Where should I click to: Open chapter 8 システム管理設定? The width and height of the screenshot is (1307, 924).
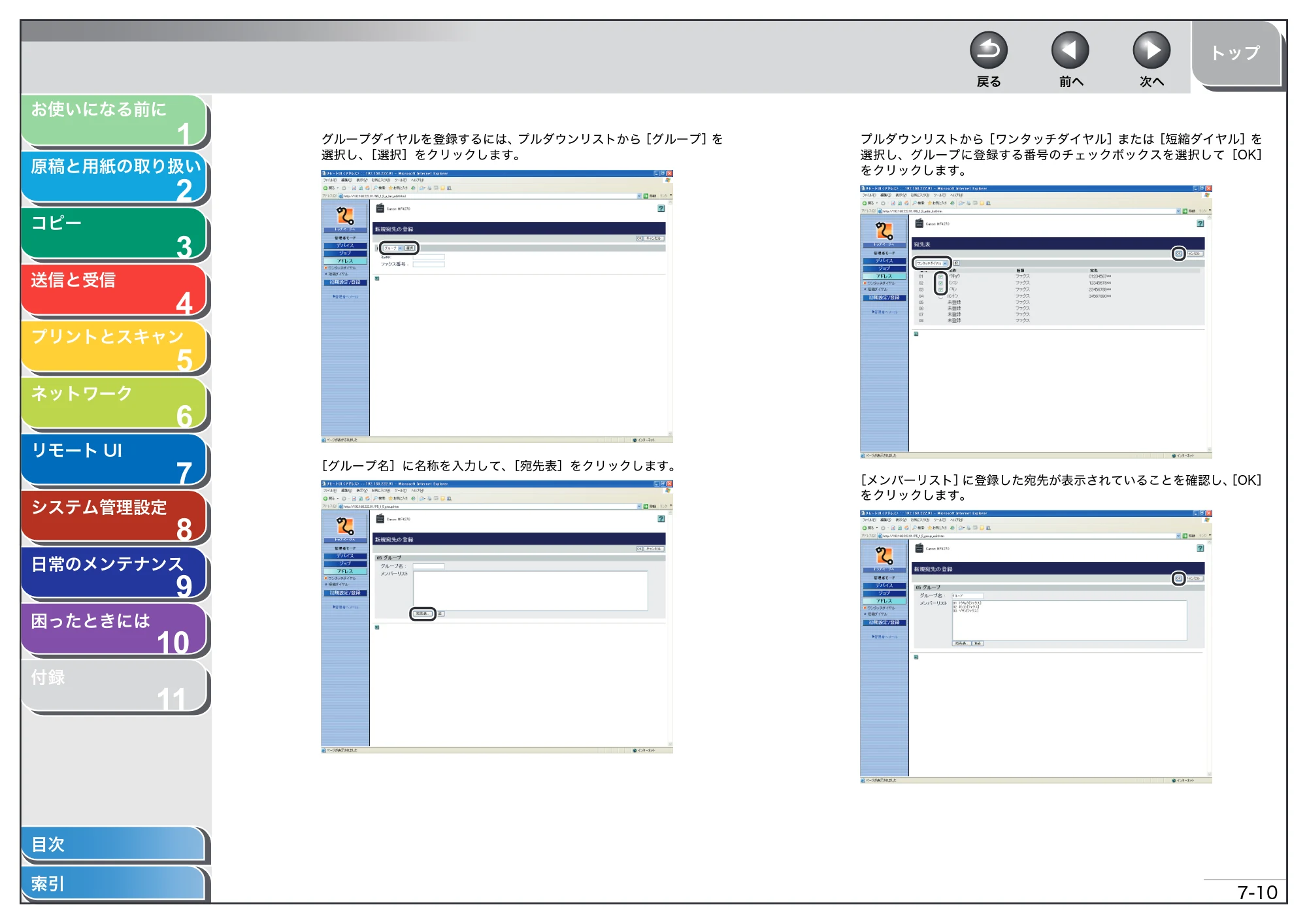[x=114, y=518]
